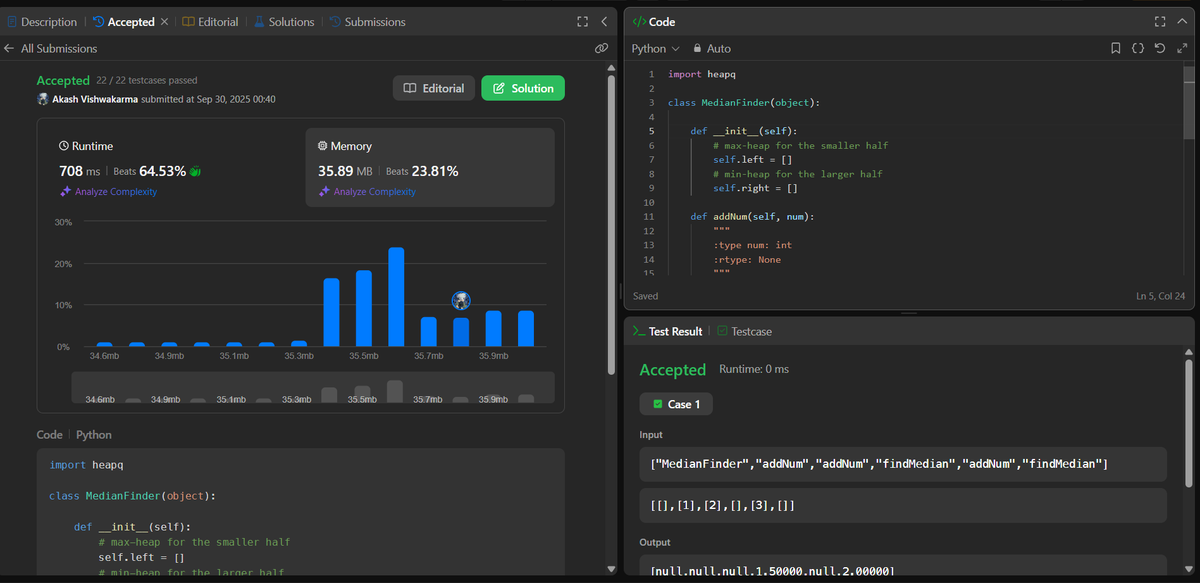Select the Case 1 button
The width and height of the screenshot is (1200, 583).
pos(677,404)
